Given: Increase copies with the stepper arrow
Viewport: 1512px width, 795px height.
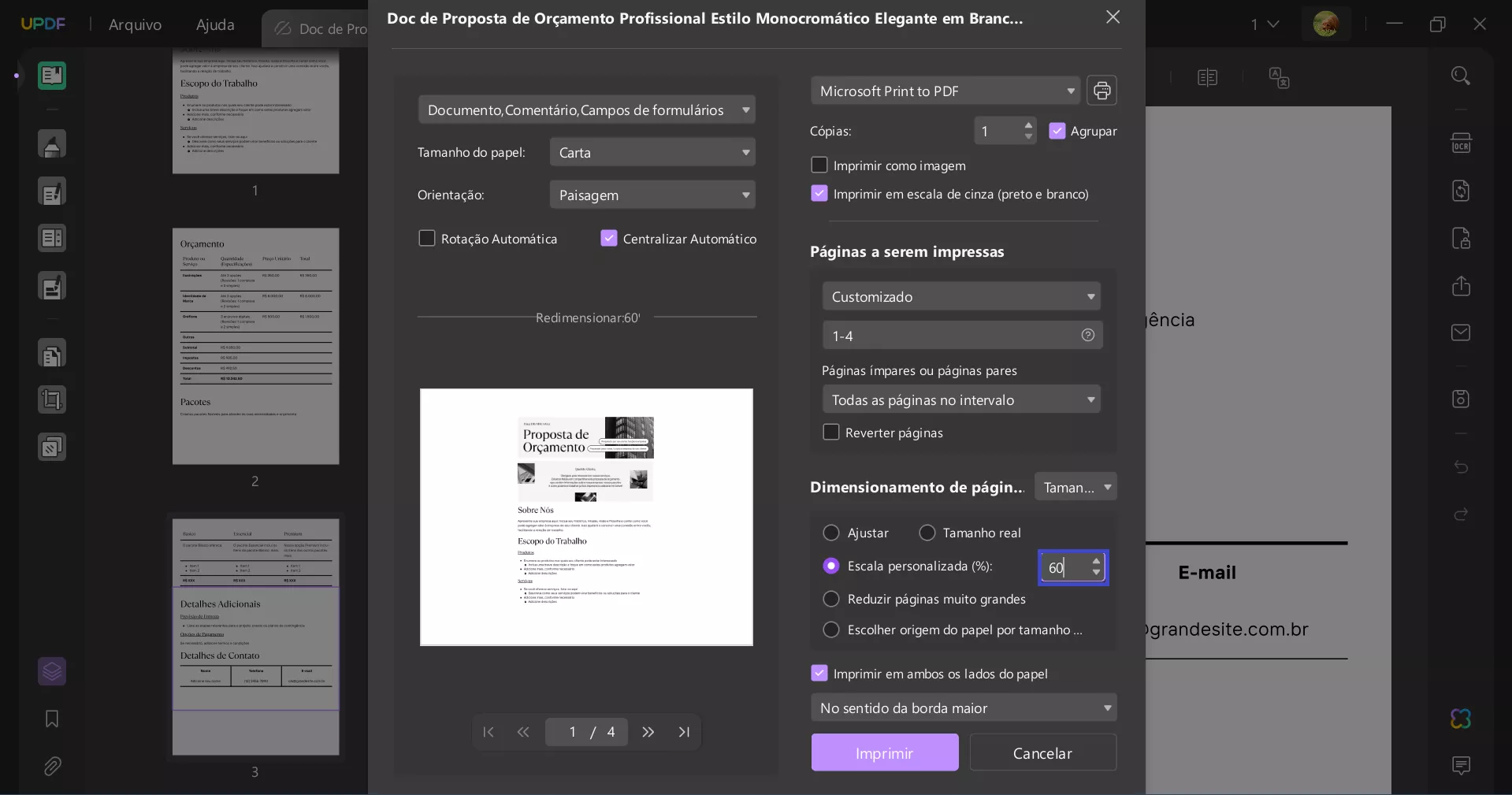Looking at the screenshot, I should [1028, 126].
